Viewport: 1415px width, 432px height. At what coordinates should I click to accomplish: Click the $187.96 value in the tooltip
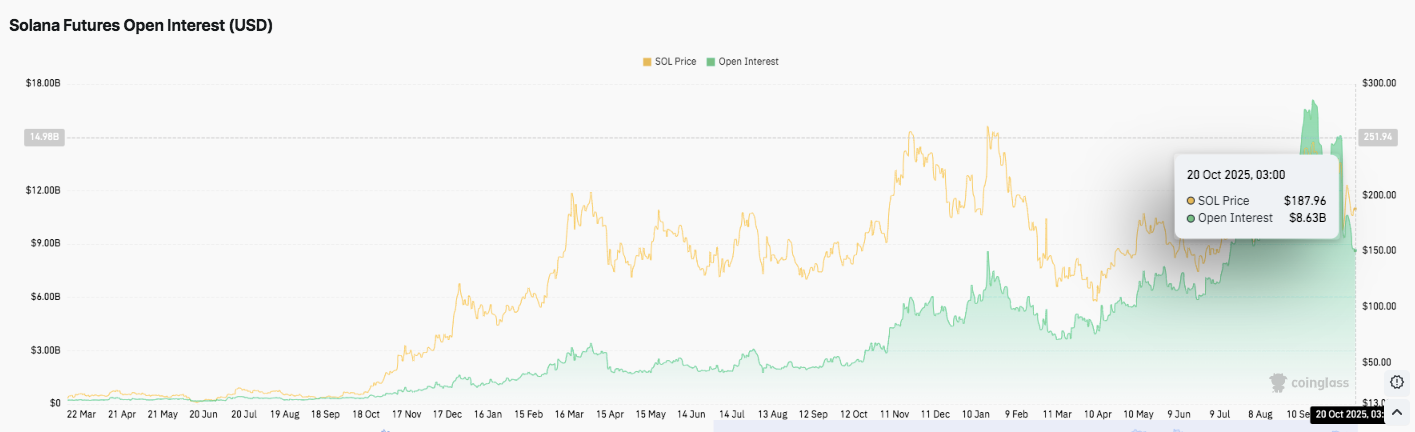tap(1304, 201)
